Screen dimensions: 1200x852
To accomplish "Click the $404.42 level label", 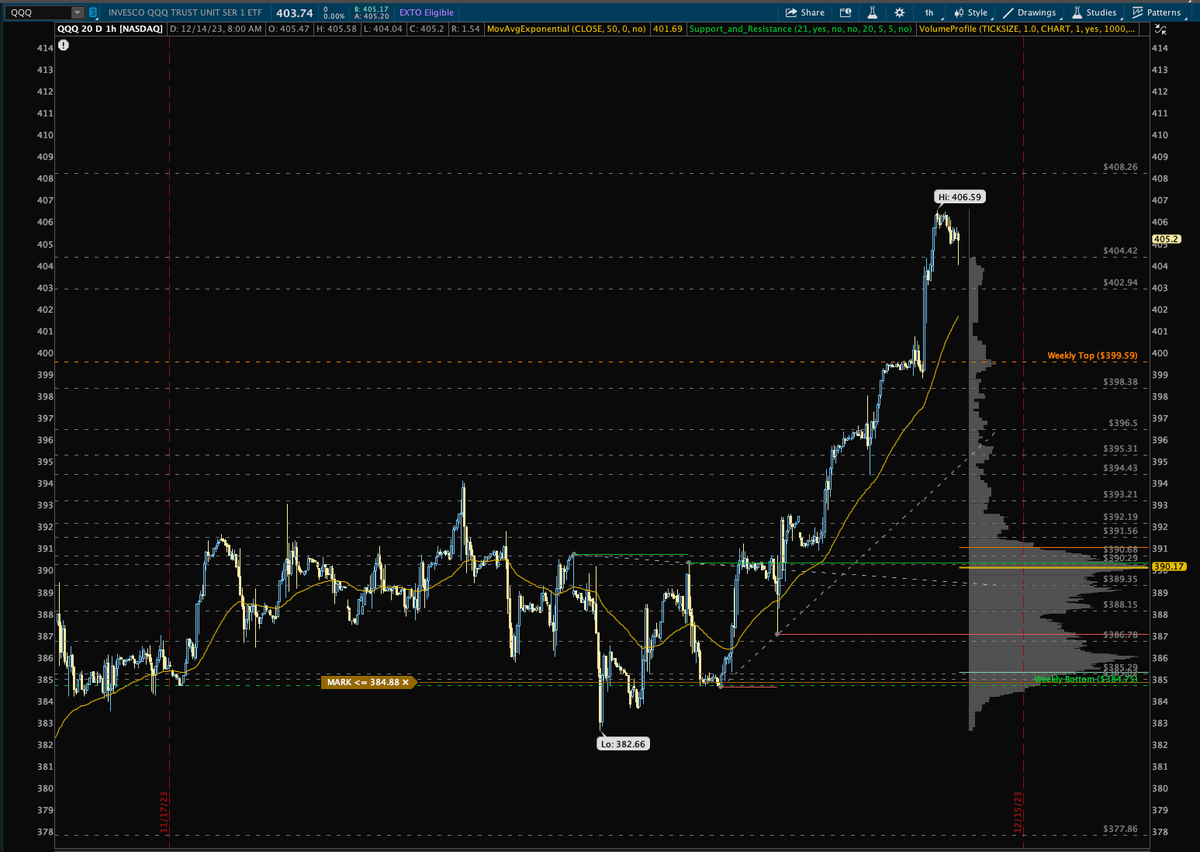I will (1120, 250).
